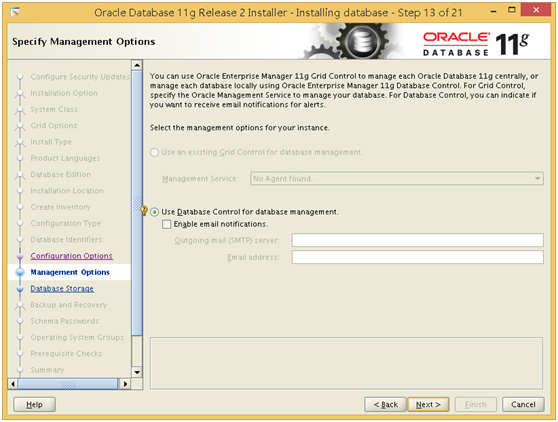This screenshot has width=558, height=422.
Task: Click the step list scroll down arrow
Action: (x=137, y=372)
